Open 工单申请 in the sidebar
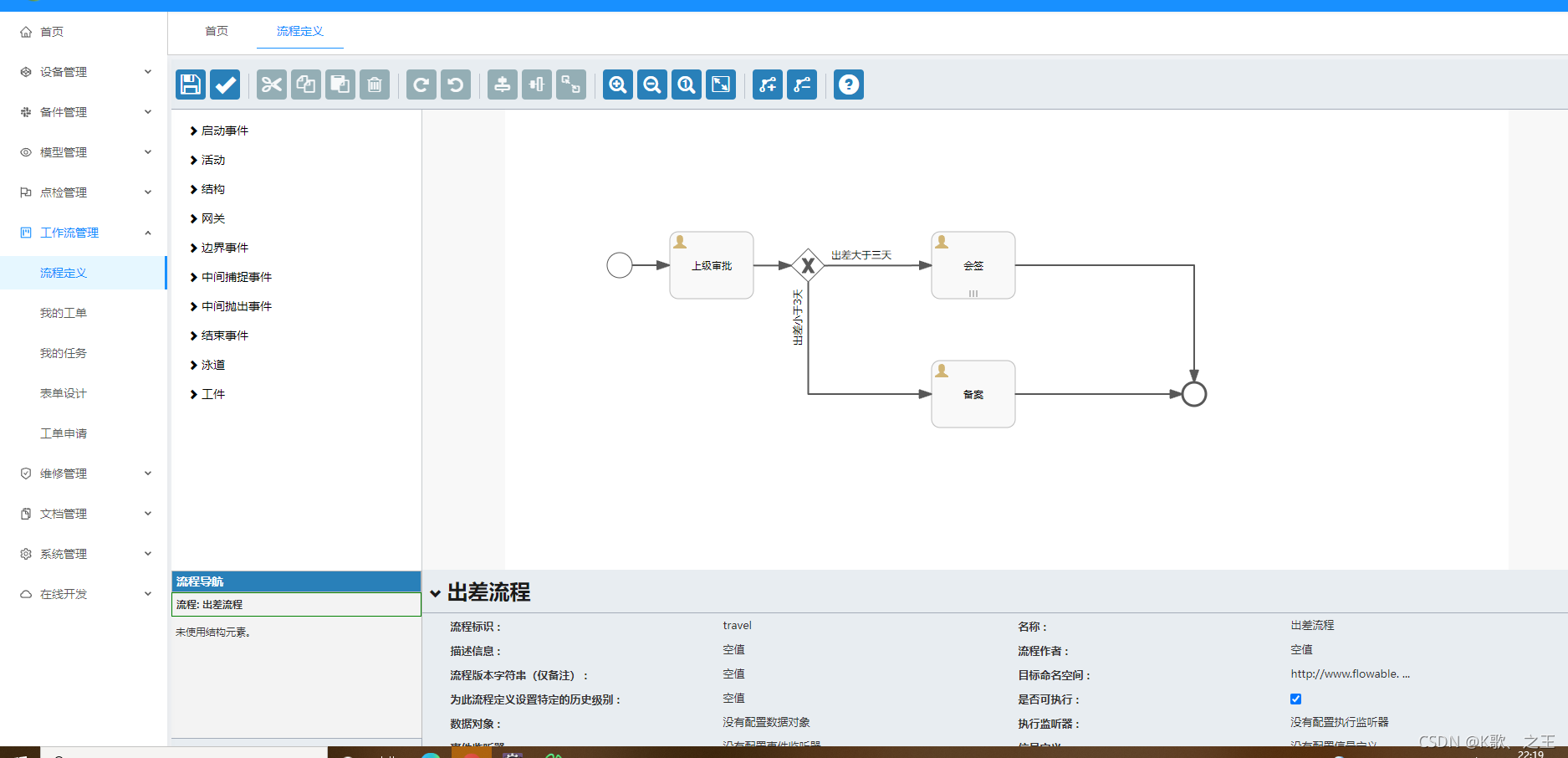The image size is (1568, 758). coord(84,433)
